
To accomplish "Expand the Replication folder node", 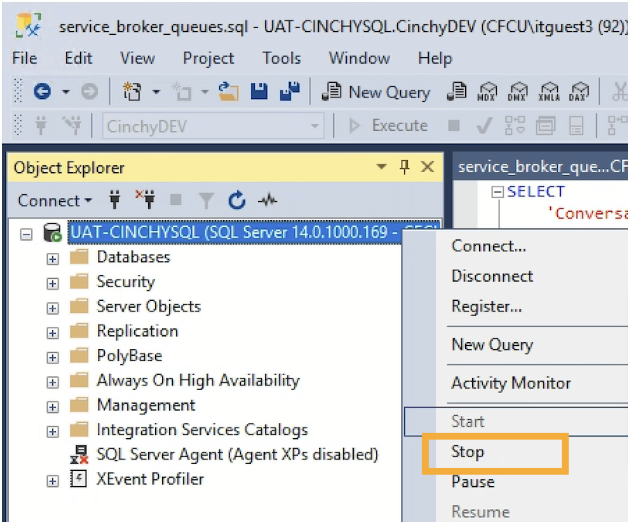I will (x=52, y=333).
